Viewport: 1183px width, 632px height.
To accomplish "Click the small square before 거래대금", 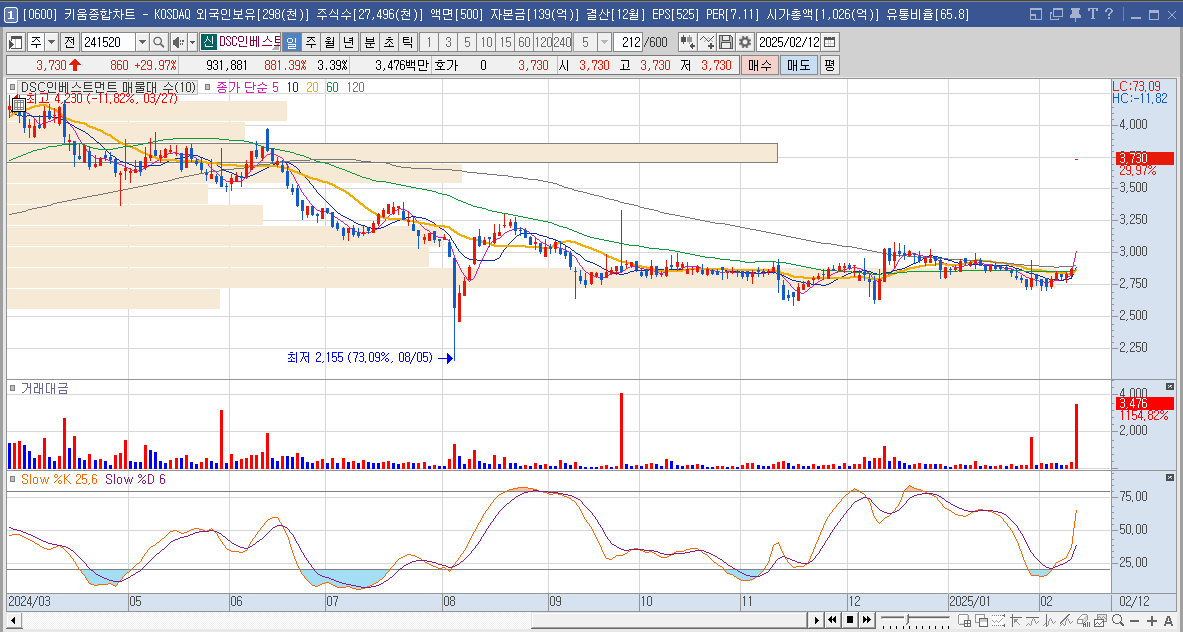I will click(x=13, y=388).
